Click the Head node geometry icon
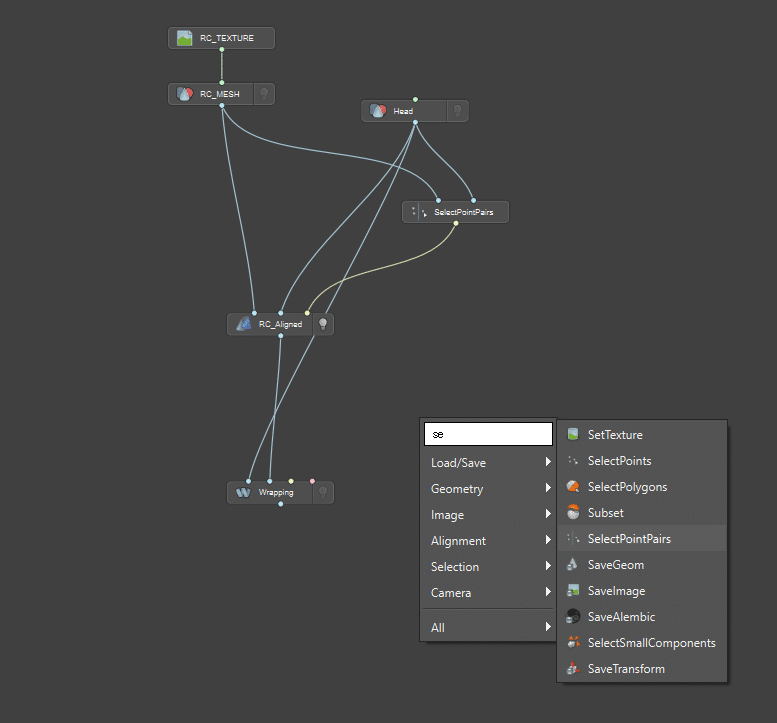Viewport: 777px width, 723px height. [378, 111]
